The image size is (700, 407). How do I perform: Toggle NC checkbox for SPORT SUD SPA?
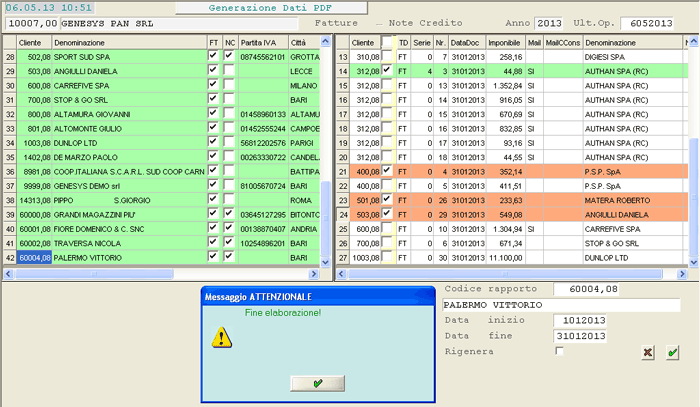[x=229, y=56]
